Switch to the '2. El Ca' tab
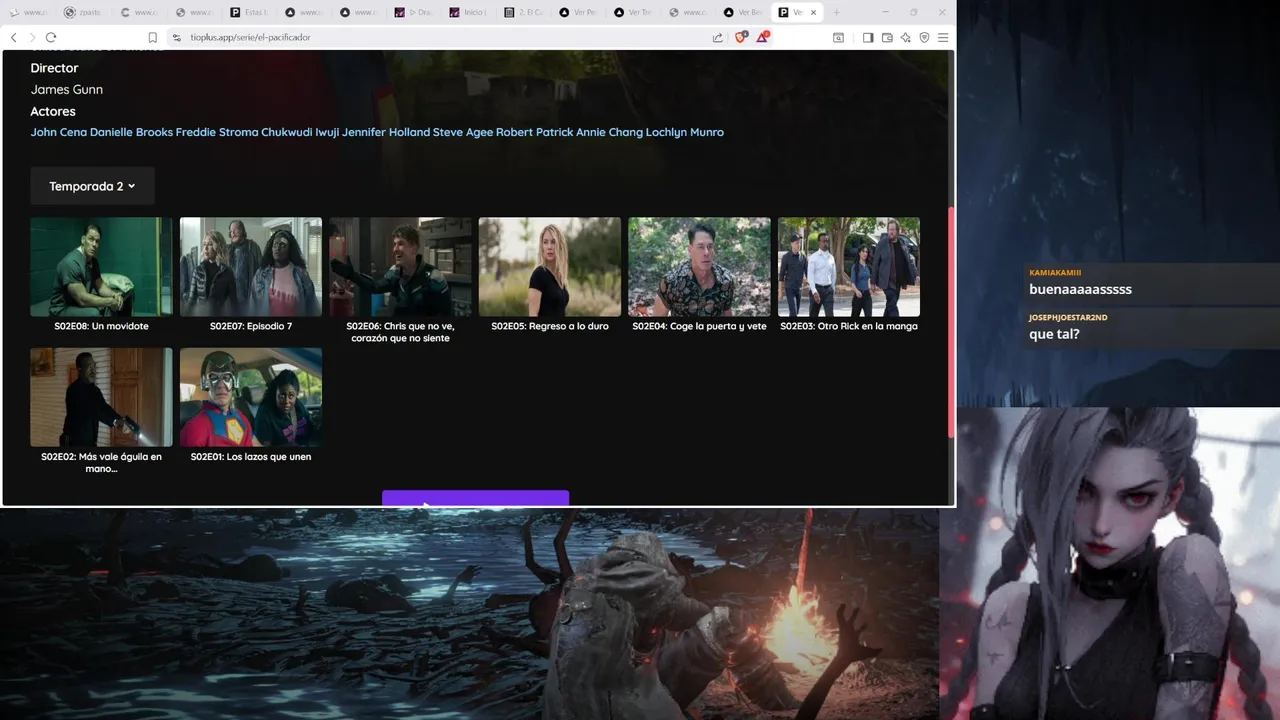Screen dimensions: 1280x720 coord(524,12)
